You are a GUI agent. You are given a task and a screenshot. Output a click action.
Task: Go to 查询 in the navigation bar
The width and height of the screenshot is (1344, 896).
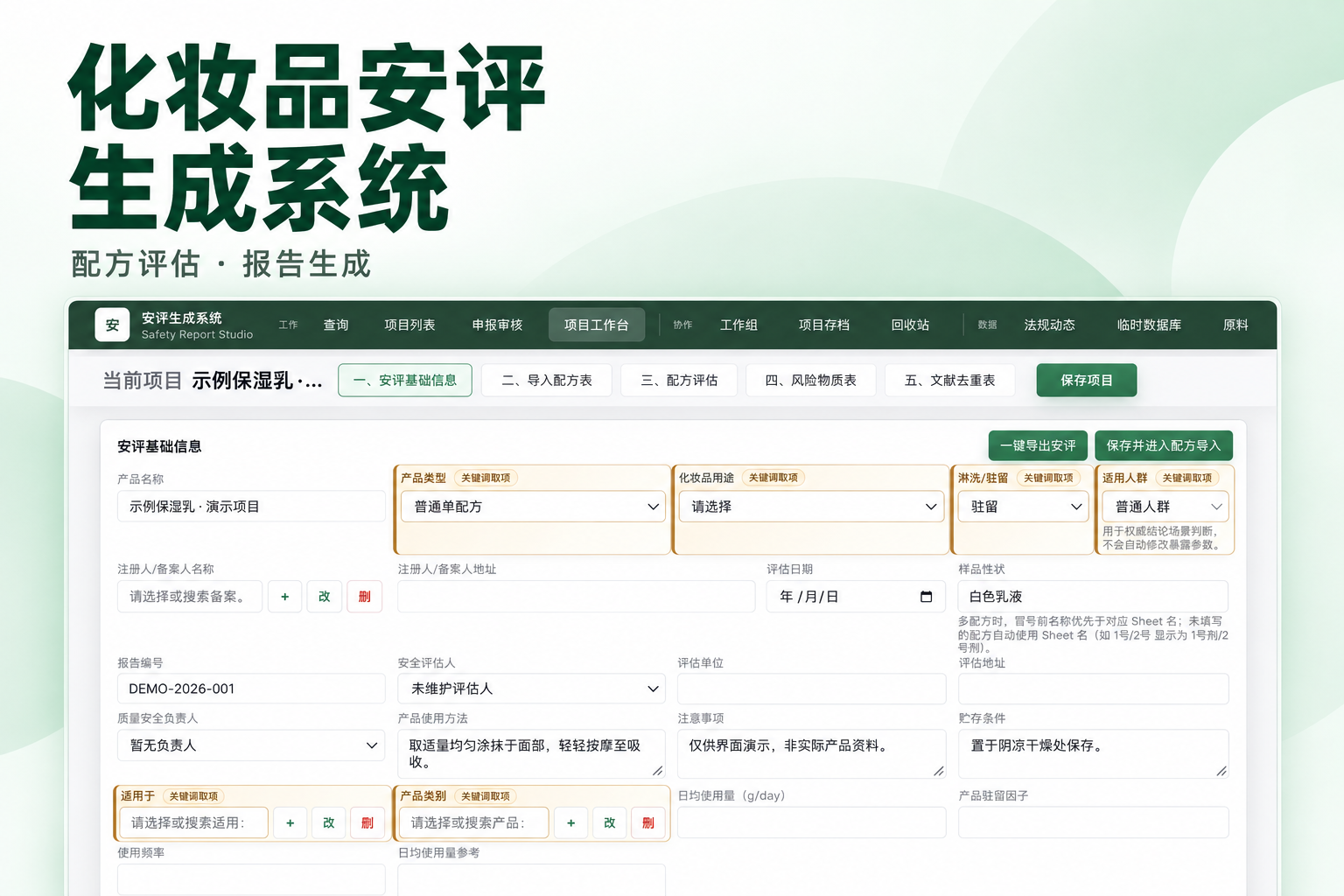click(336, 325)
